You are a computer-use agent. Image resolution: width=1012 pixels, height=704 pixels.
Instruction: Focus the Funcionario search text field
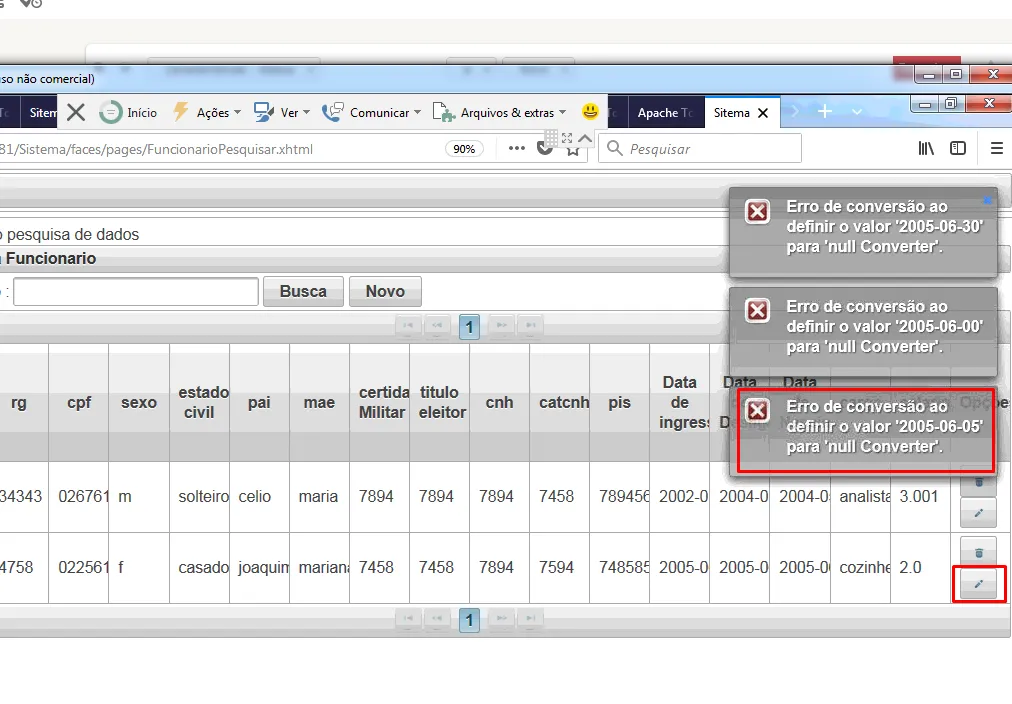pyautogui.click(x=136, y=292)
